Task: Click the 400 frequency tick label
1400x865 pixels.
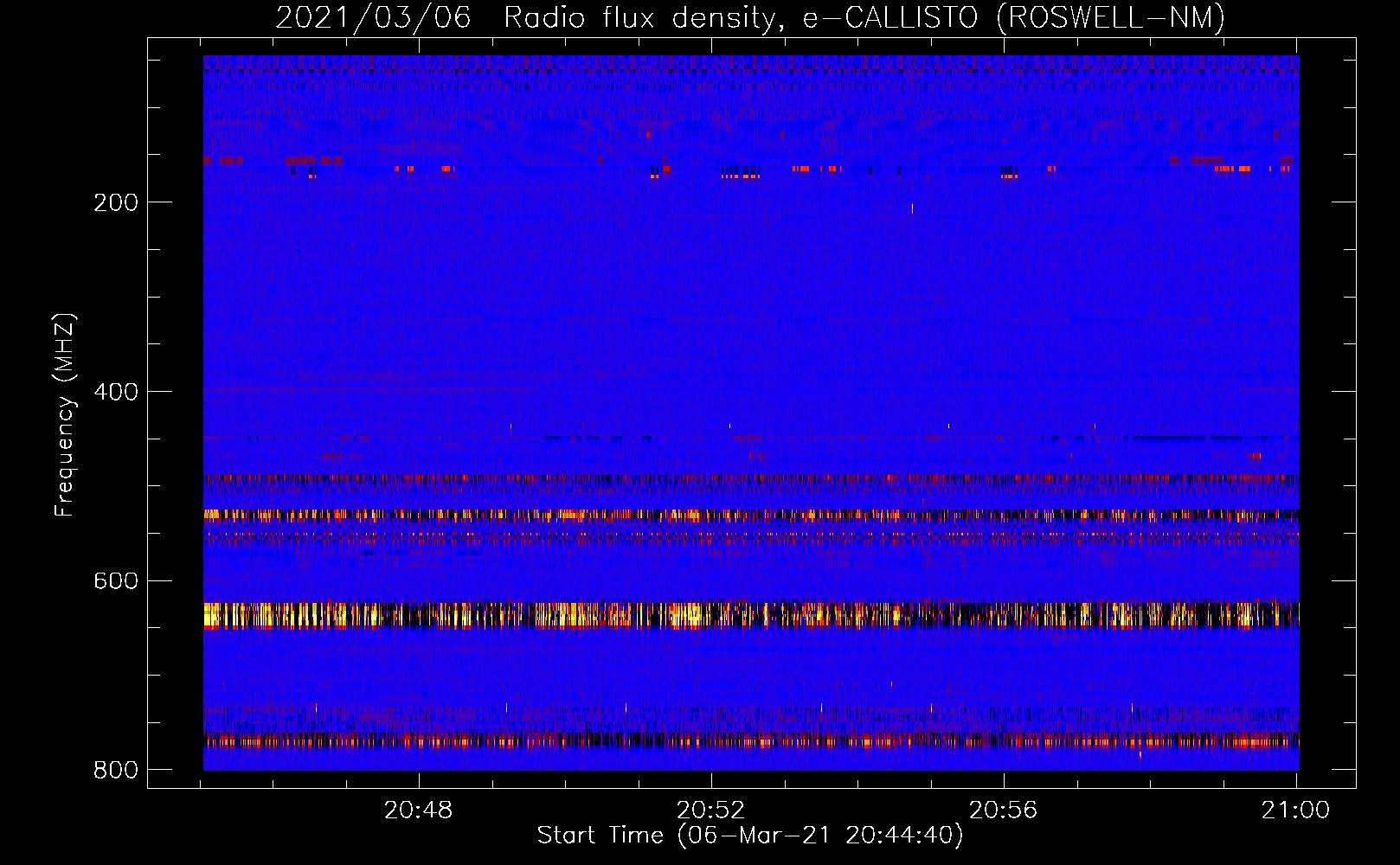Action: (116, 392)
